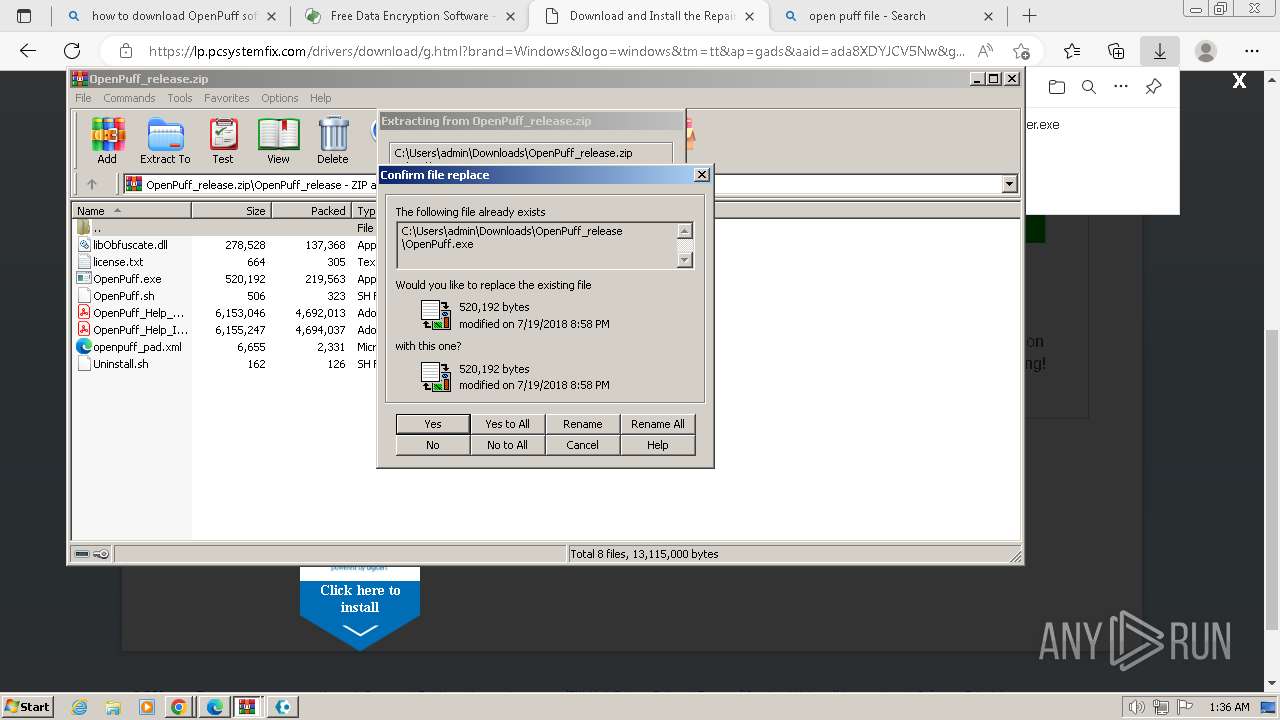Open the Commands menu

pyautogui.click(x=129, y=98)
